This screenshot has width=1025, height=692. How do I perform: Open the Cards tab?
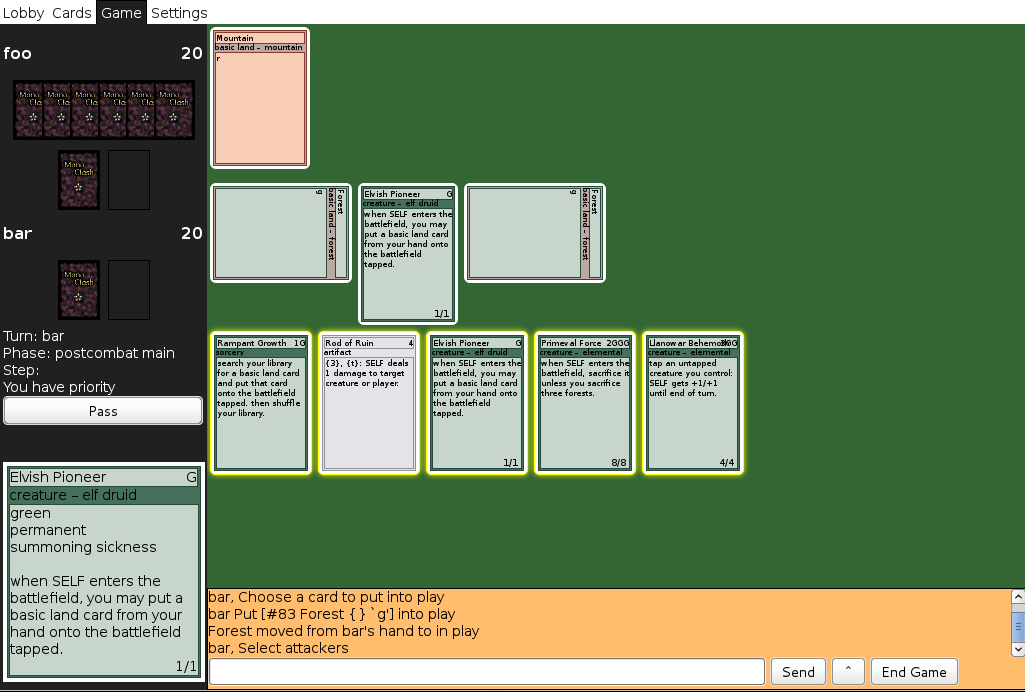[72, 13]
